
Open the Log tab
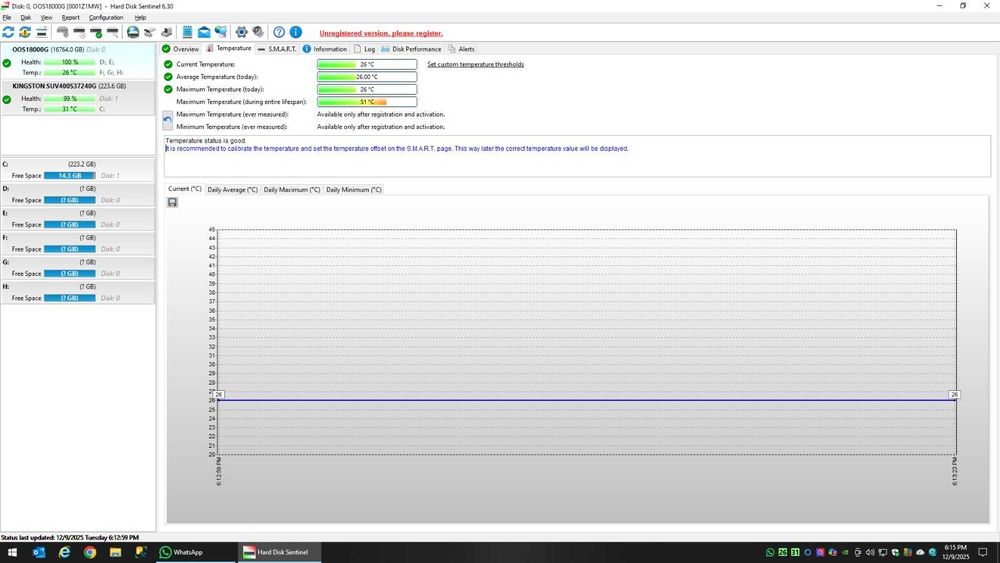(364, 49)
